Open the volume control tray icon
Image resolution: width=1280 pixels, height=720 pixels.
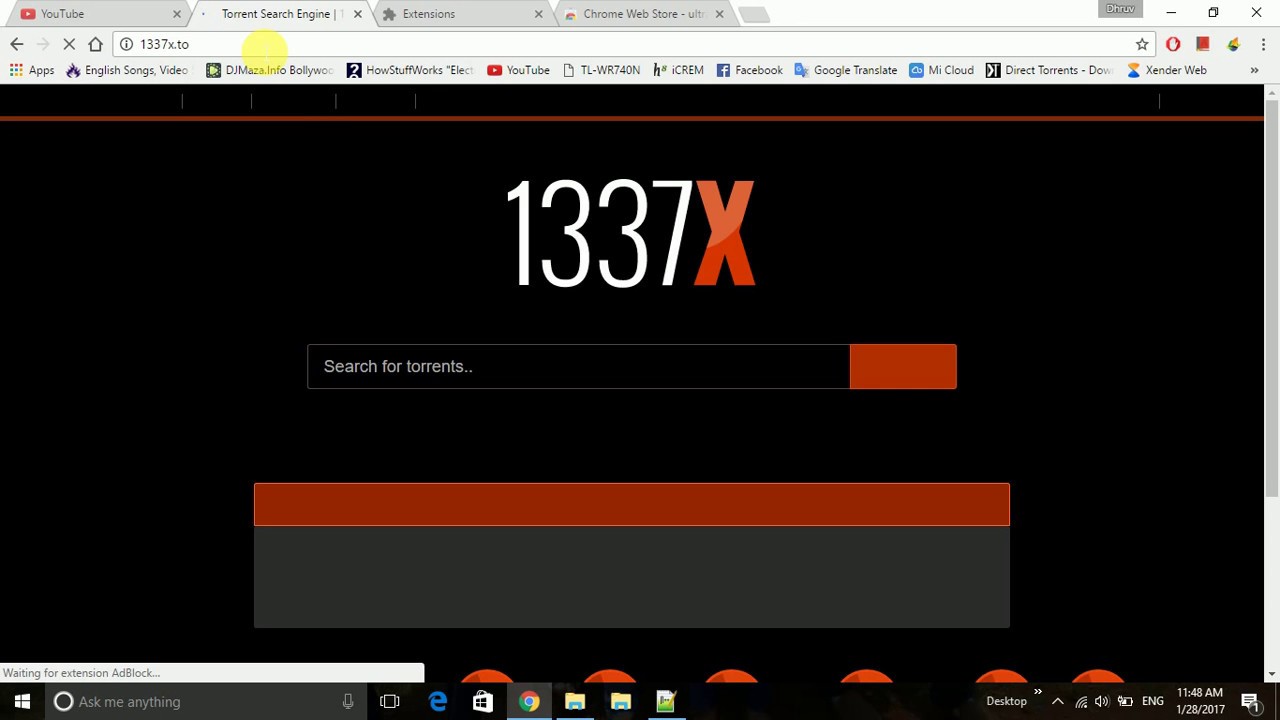point(1102,701)
